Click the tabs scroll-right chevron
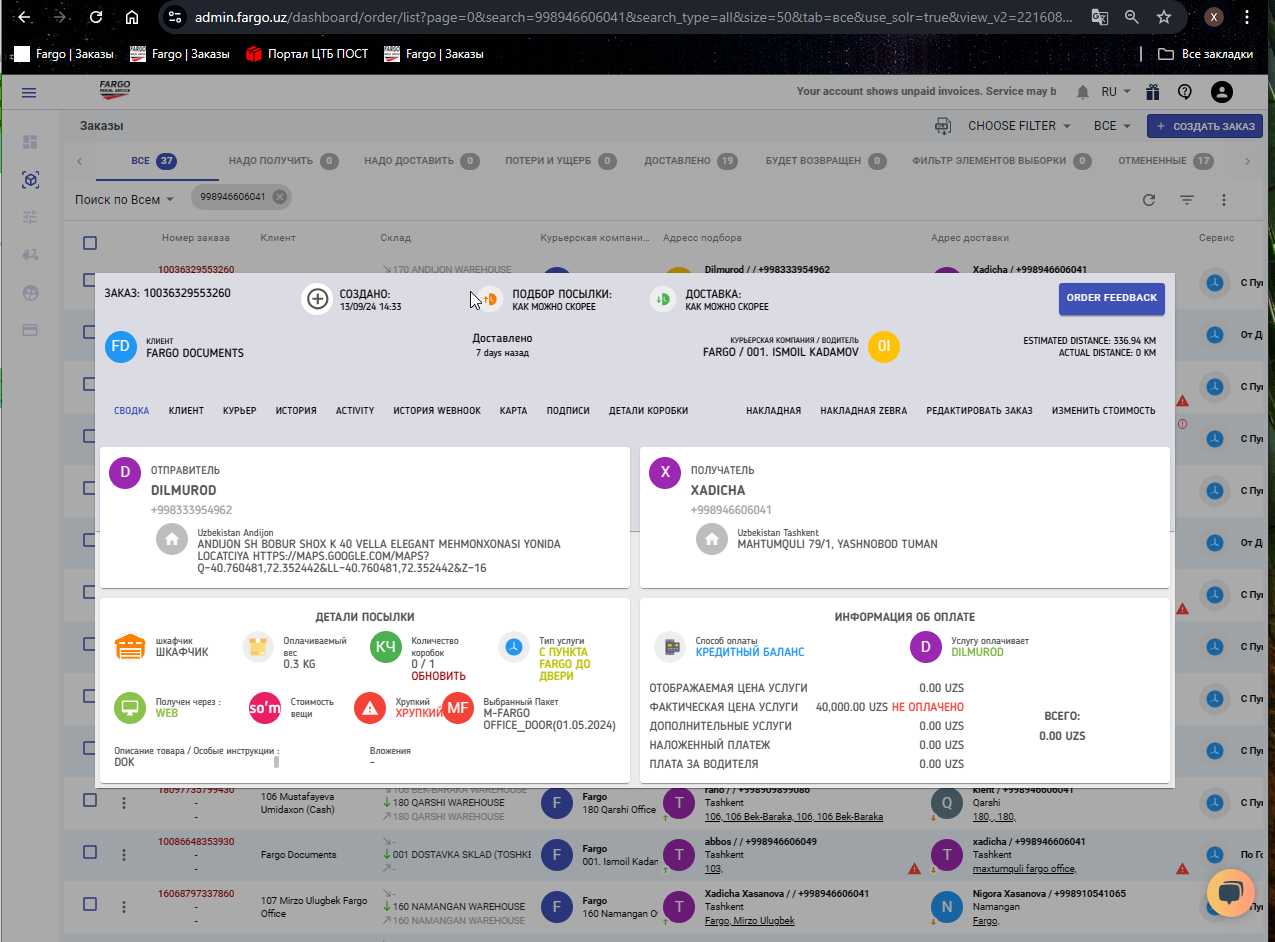The height and width of the screenshot is (942, 1275). coord(1246,161)
